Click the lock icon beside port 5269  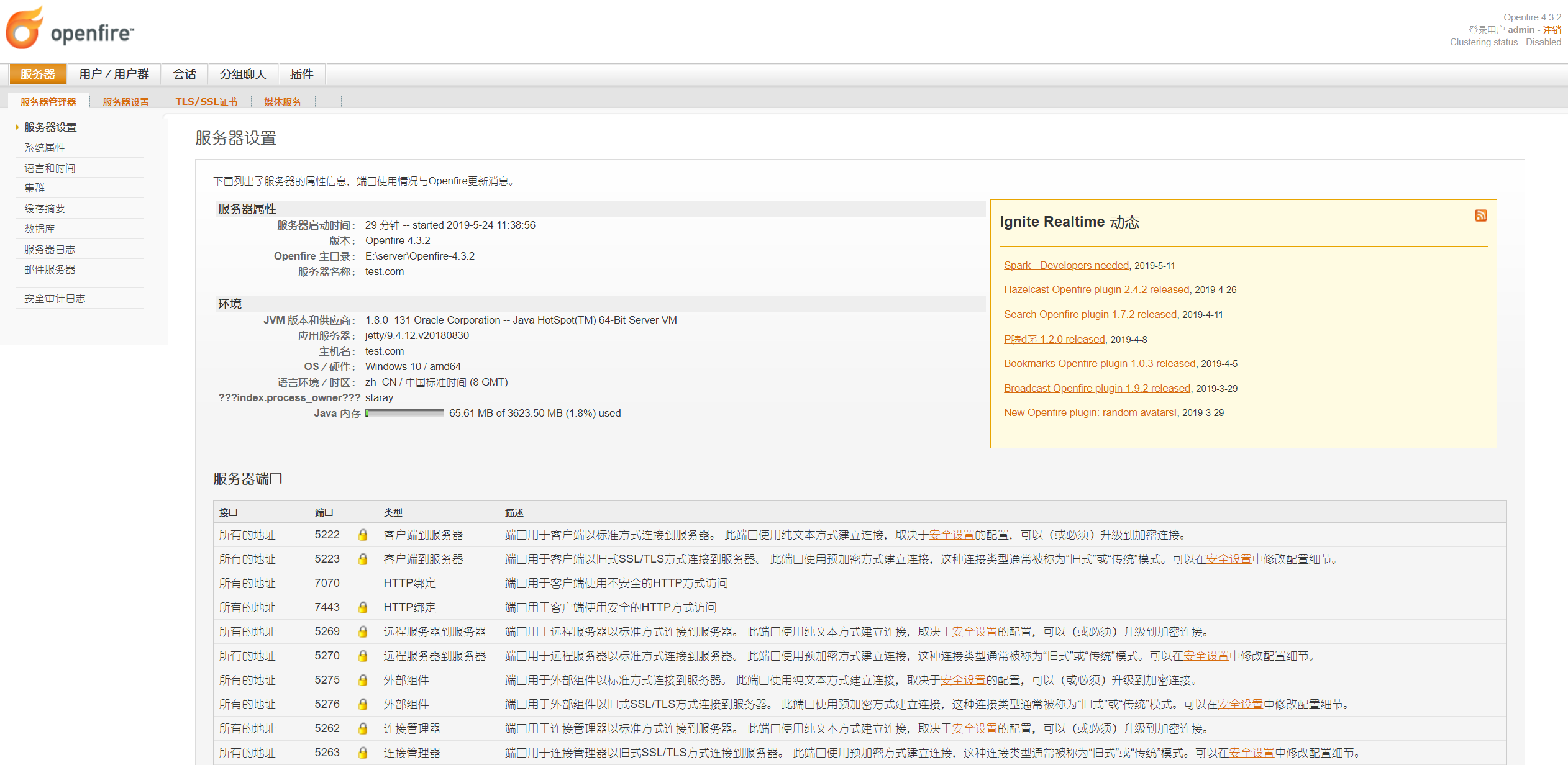click(363, 631)
